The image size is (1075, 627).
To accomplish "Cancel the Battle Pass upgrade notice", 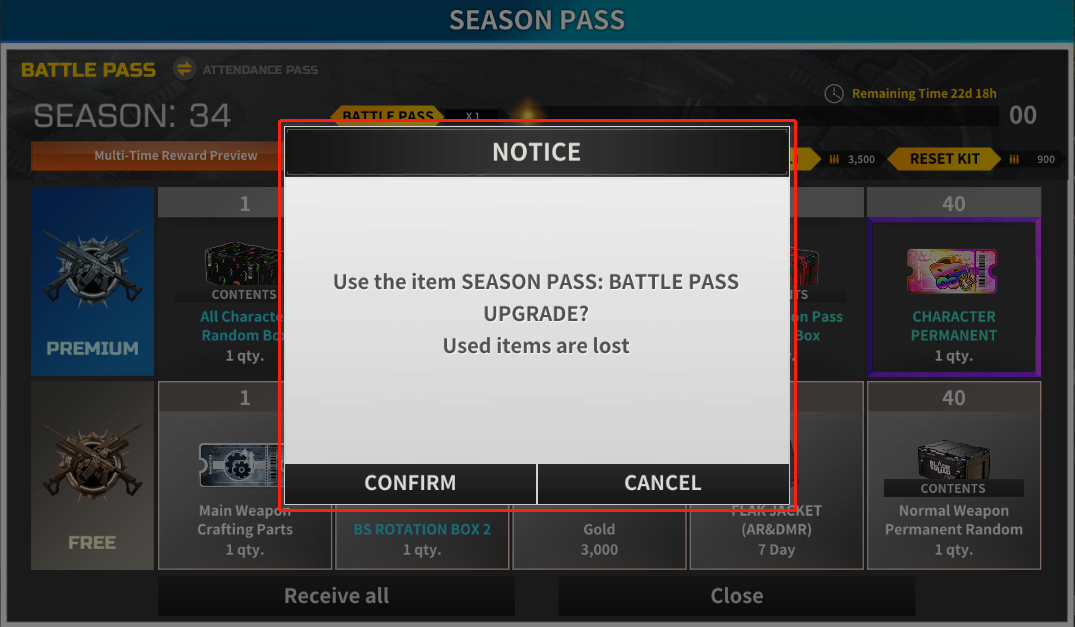I will coord(663,483).
